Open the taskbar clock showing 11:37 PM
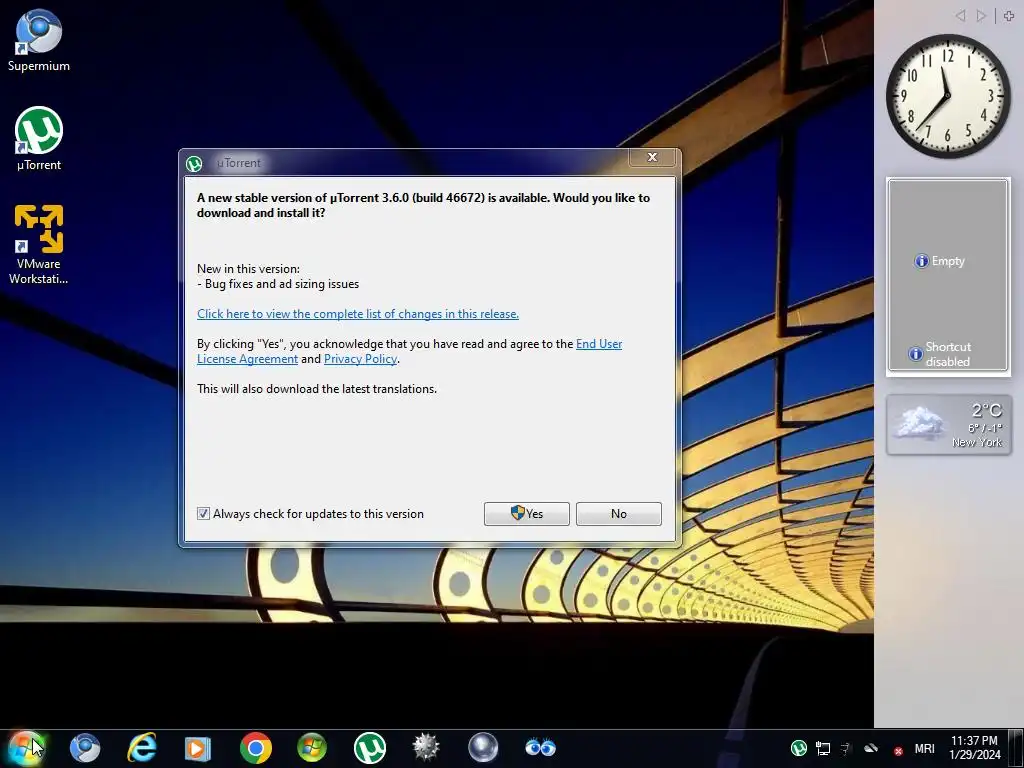Viewport: 1024px width, 768px height. click(x=974, y=748)
